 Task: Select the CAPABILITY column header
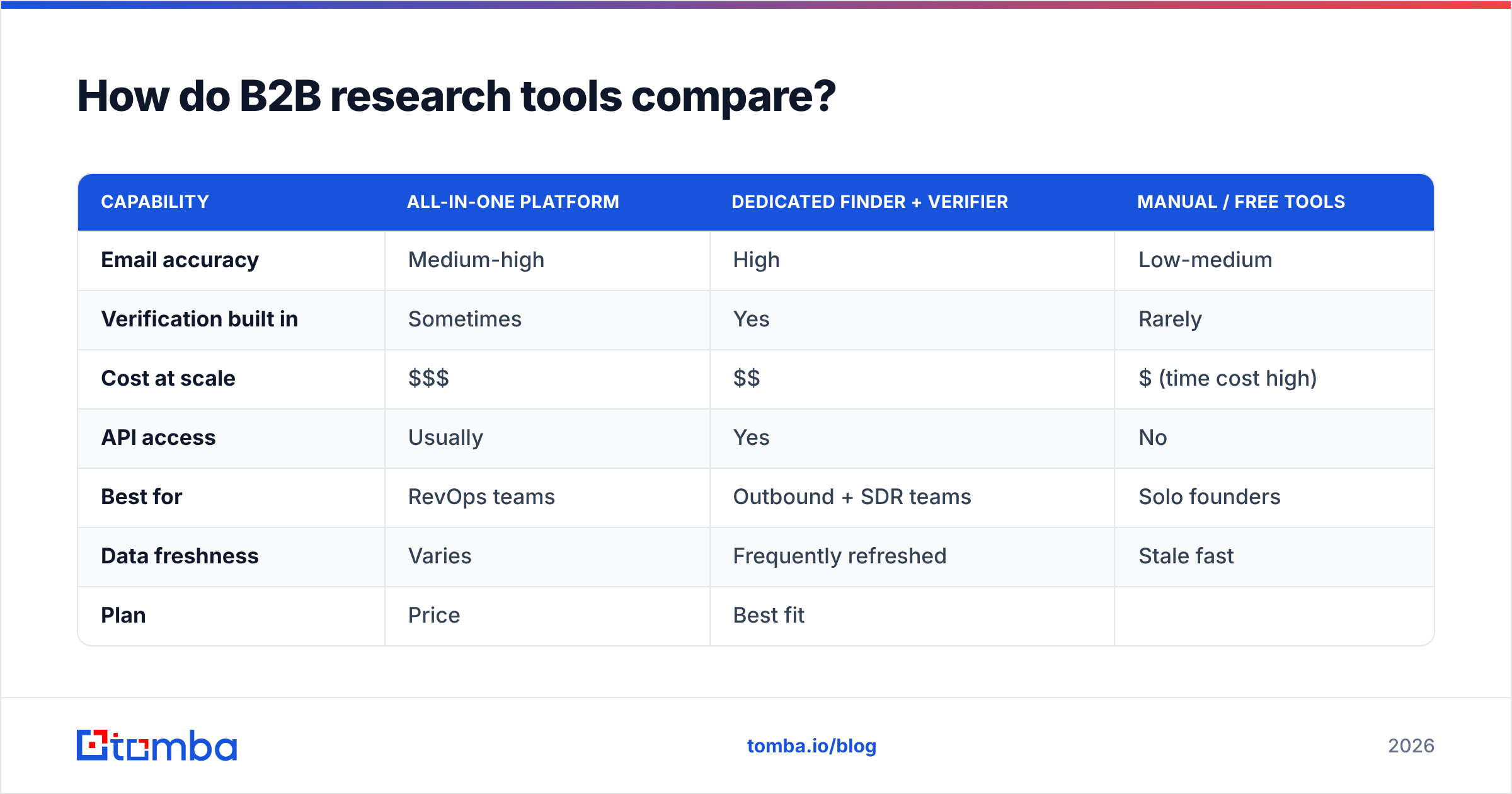coord(155,202)
